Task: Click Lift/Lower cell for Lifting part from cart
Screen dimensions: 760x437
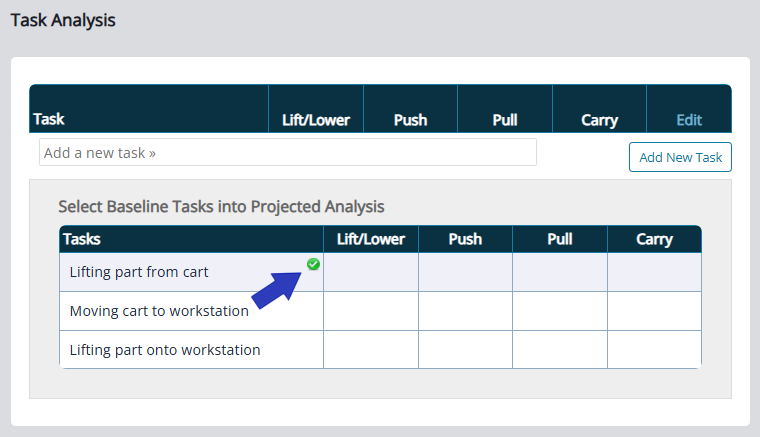Action: (x=370, y=272)
